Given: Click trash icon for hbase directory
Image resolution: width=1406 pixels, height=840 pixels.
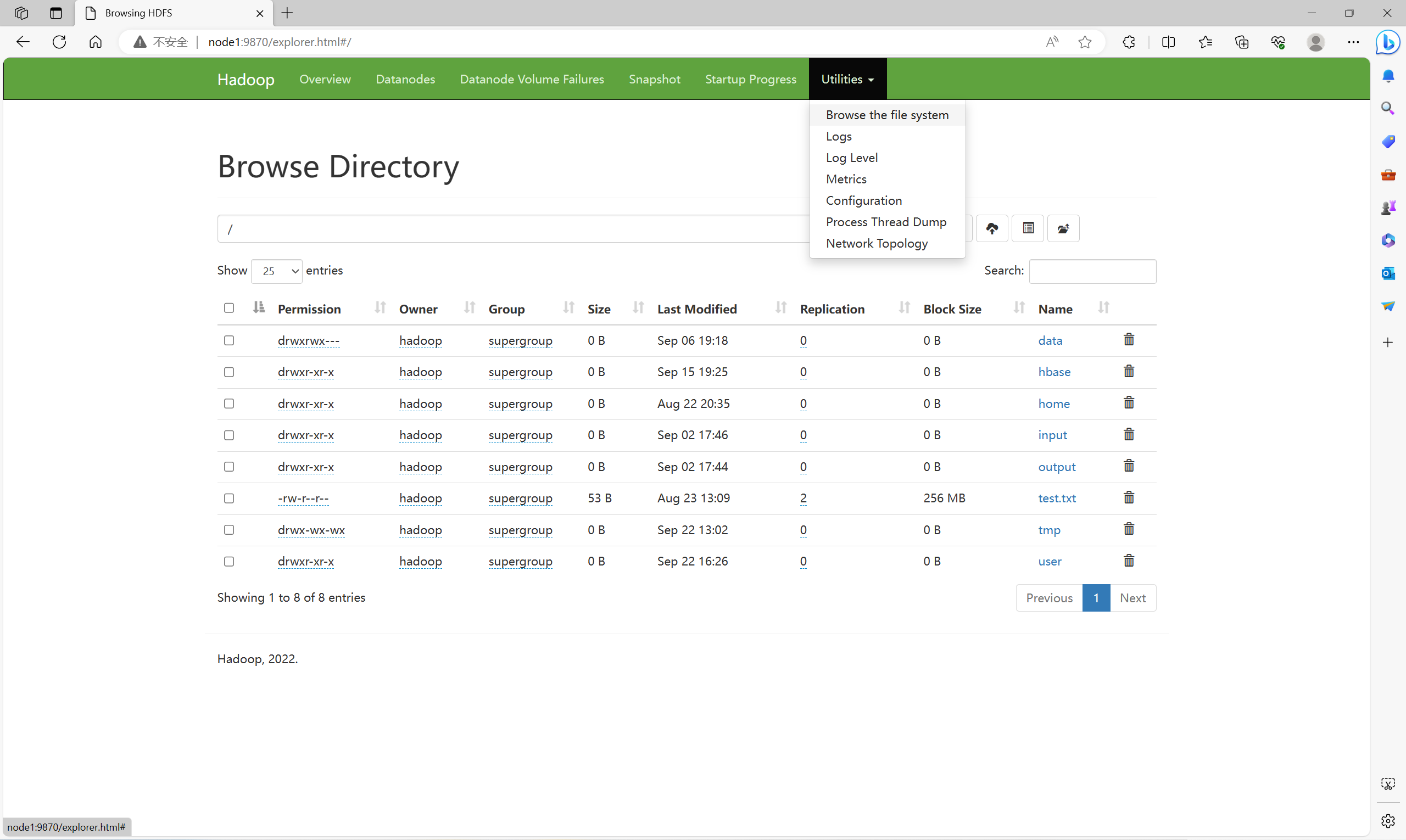Looking at the screenshot, I should 1129,372.
